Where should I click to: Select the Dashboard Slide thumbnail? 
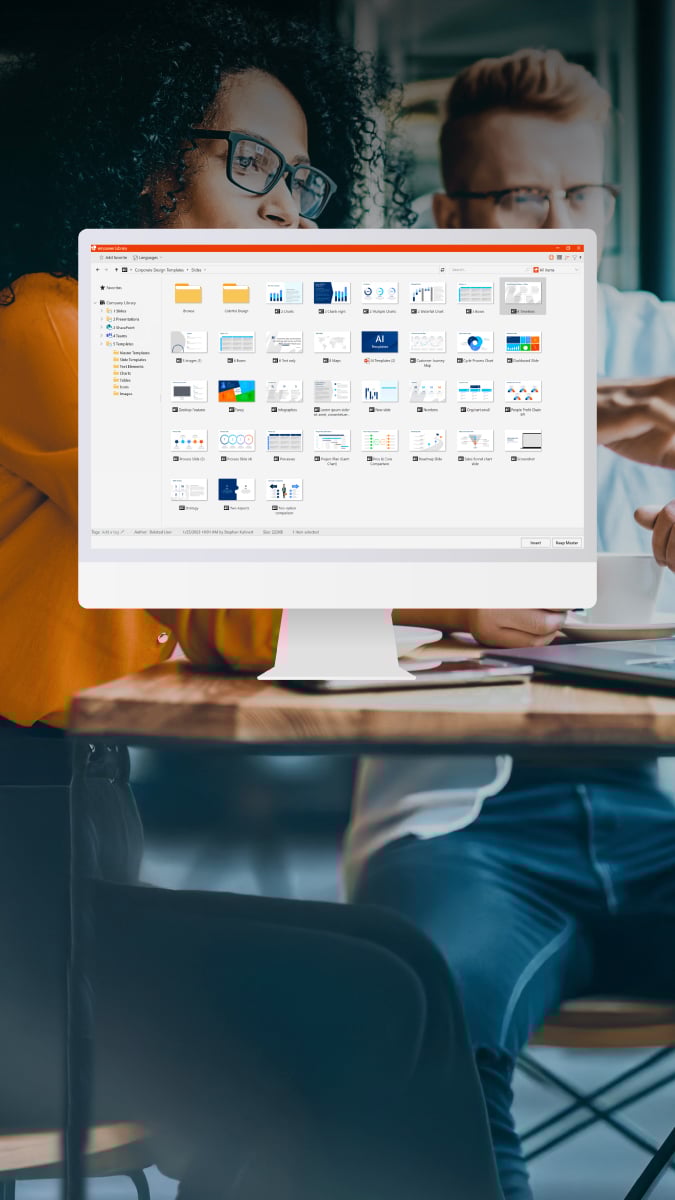tap(522, 342)
